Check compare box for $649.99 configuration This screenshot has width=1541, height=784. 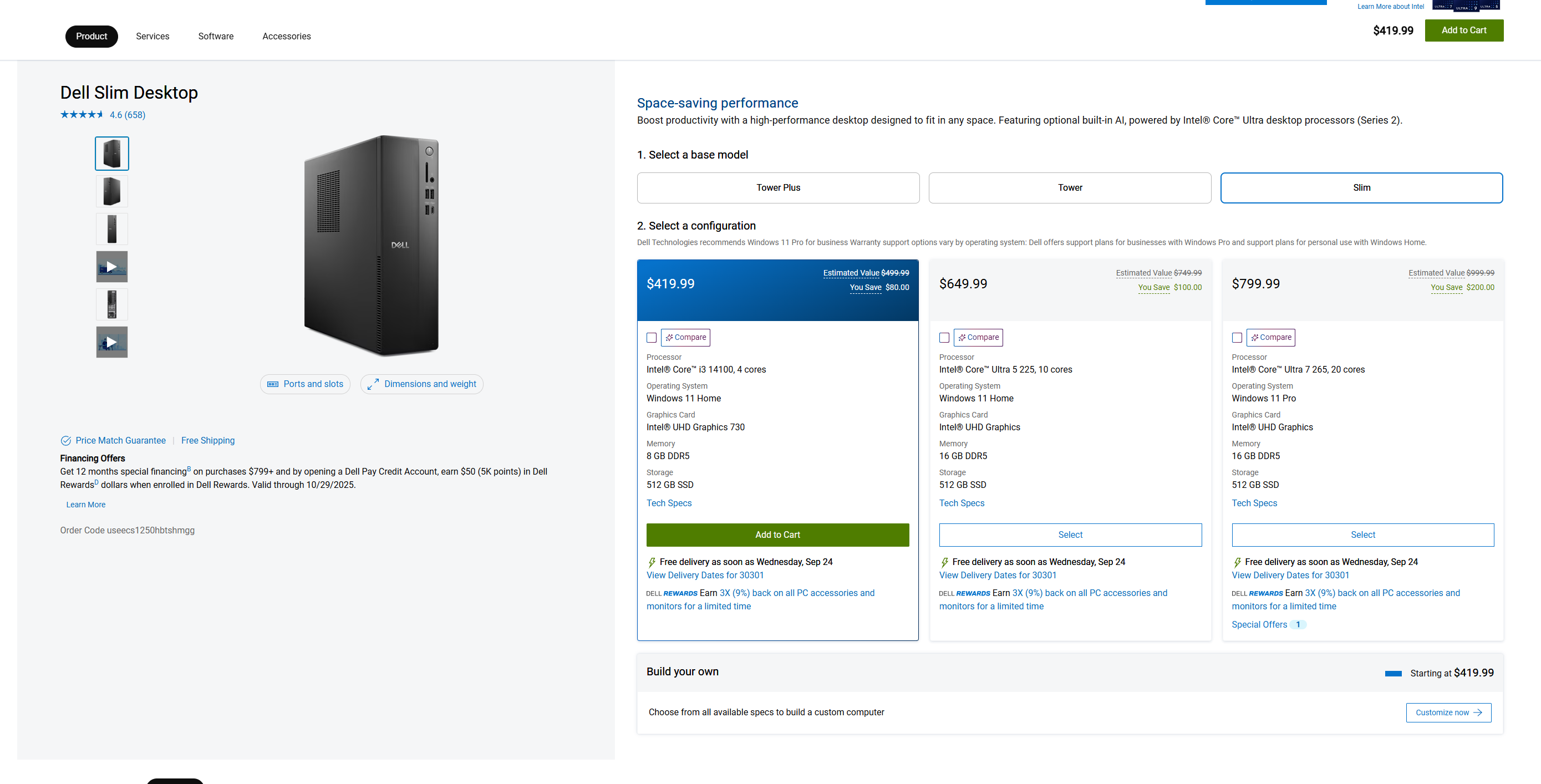coord(944,338)
